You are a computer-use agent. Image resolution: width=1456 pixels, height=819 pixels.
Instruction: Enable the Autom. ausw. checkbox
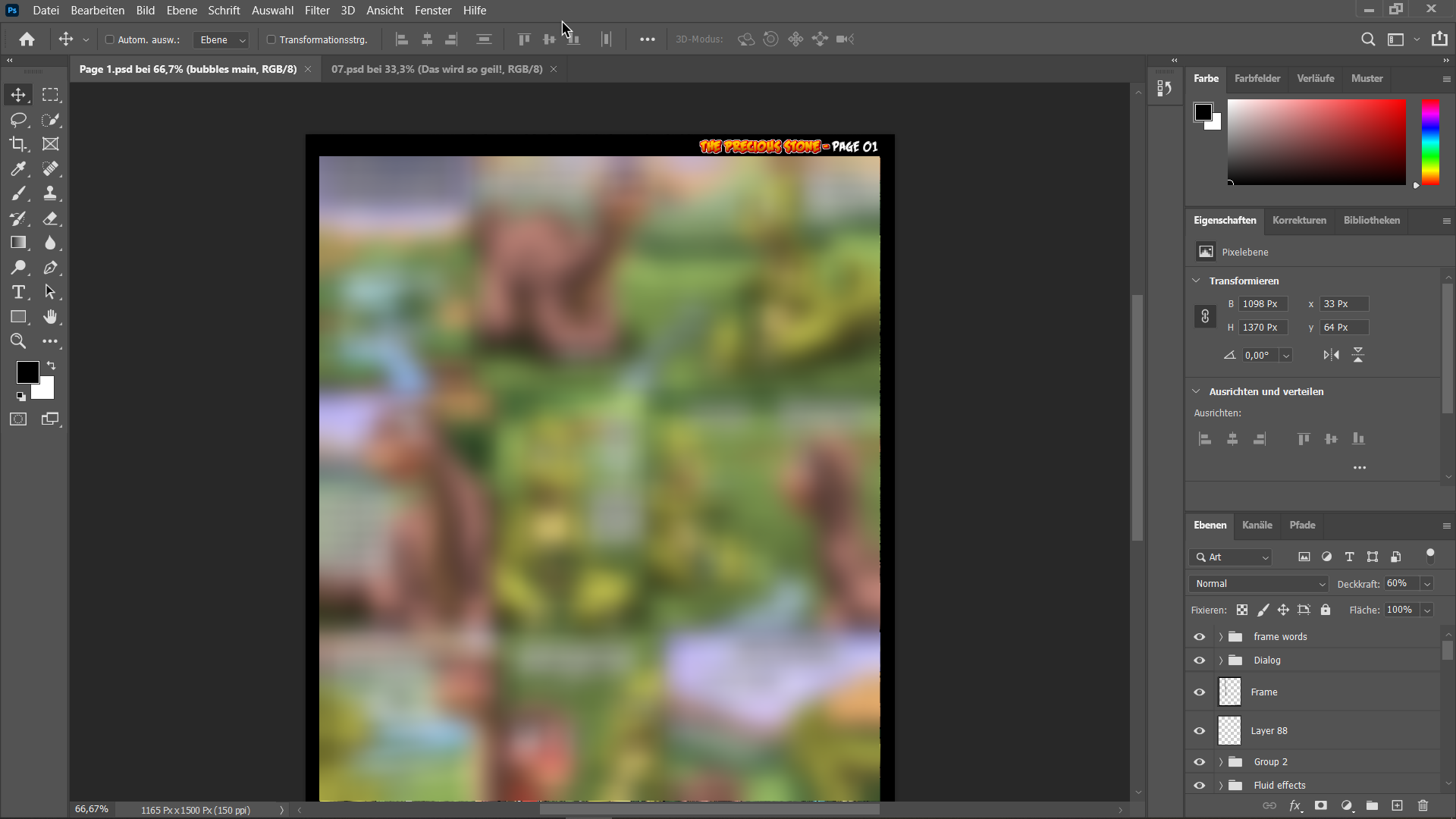pyautogui.click(x=109, y=39)
